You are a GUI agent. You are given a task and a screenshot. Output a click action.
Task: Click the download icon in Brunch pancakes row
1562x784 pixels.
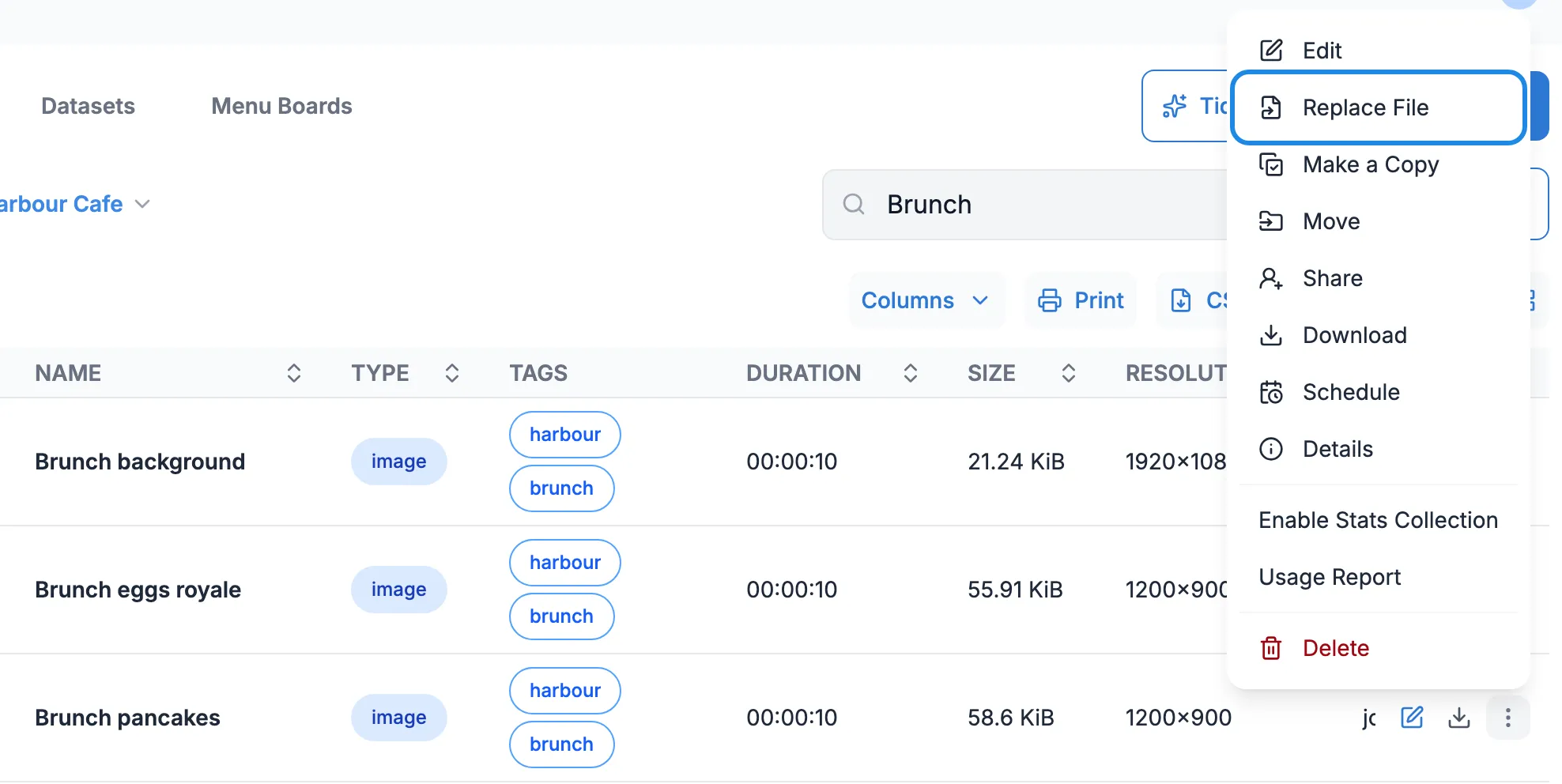click(x=1458, y=718)
